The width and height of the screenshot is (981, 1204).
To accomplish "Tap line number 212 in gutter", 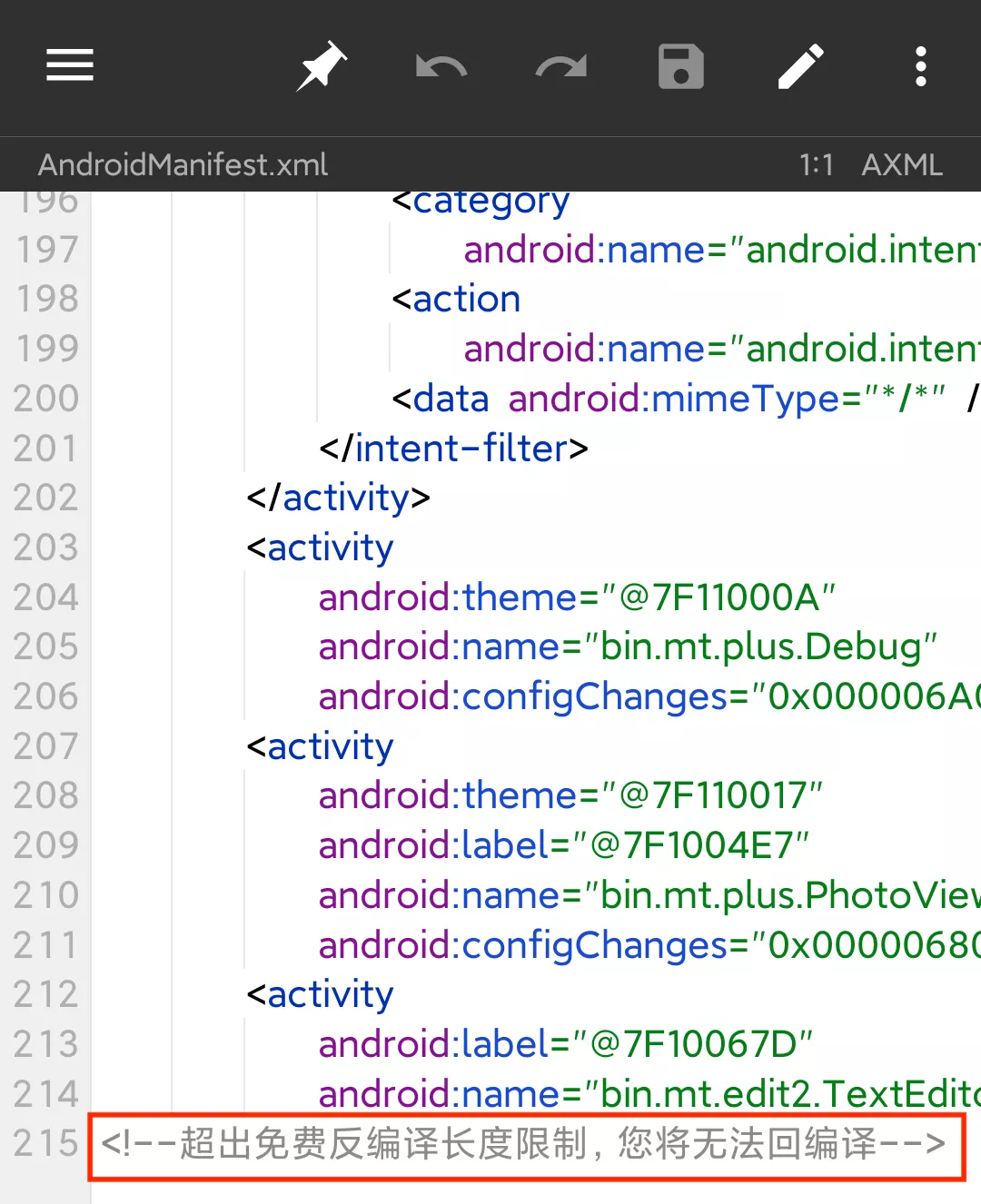I will coord(46,994).
